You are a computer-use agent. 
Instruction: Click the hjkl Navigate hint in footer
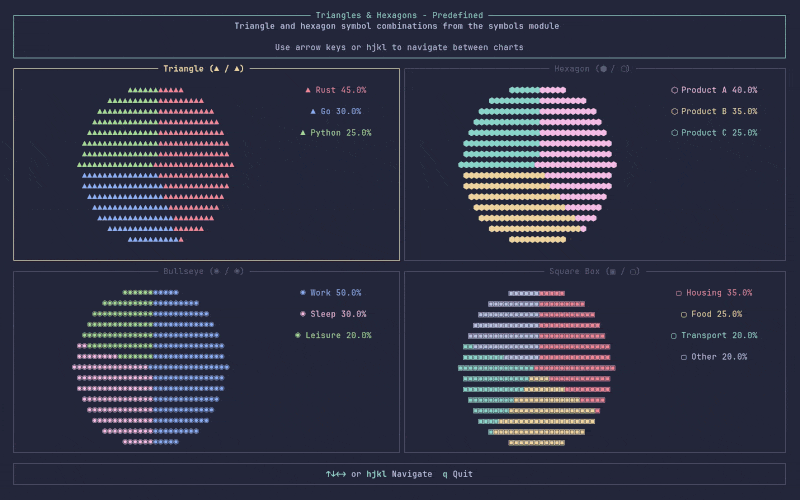tap(399, 474)
